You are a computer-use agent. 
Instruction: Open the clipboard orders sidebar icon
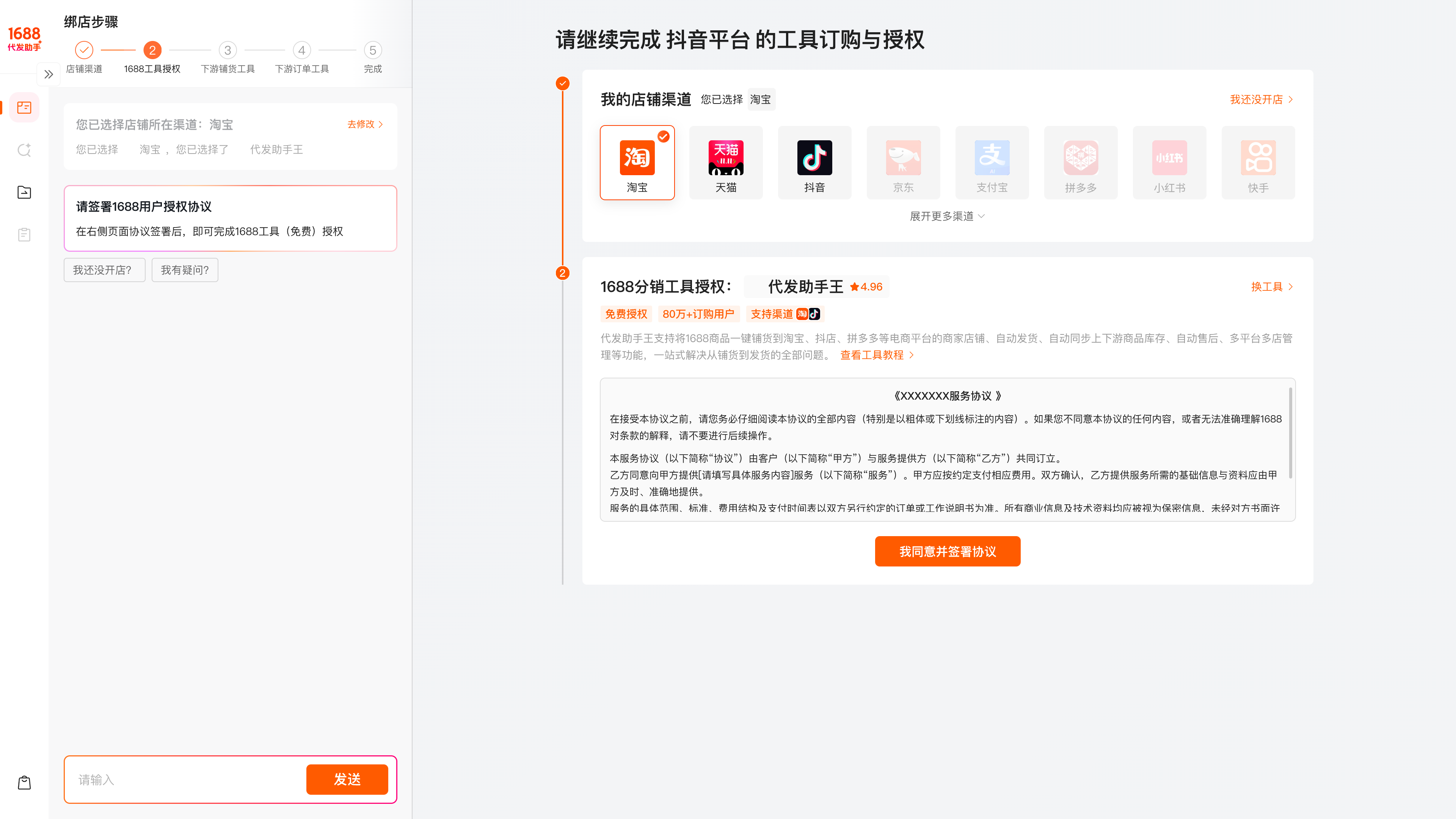[x=24, y=235]
